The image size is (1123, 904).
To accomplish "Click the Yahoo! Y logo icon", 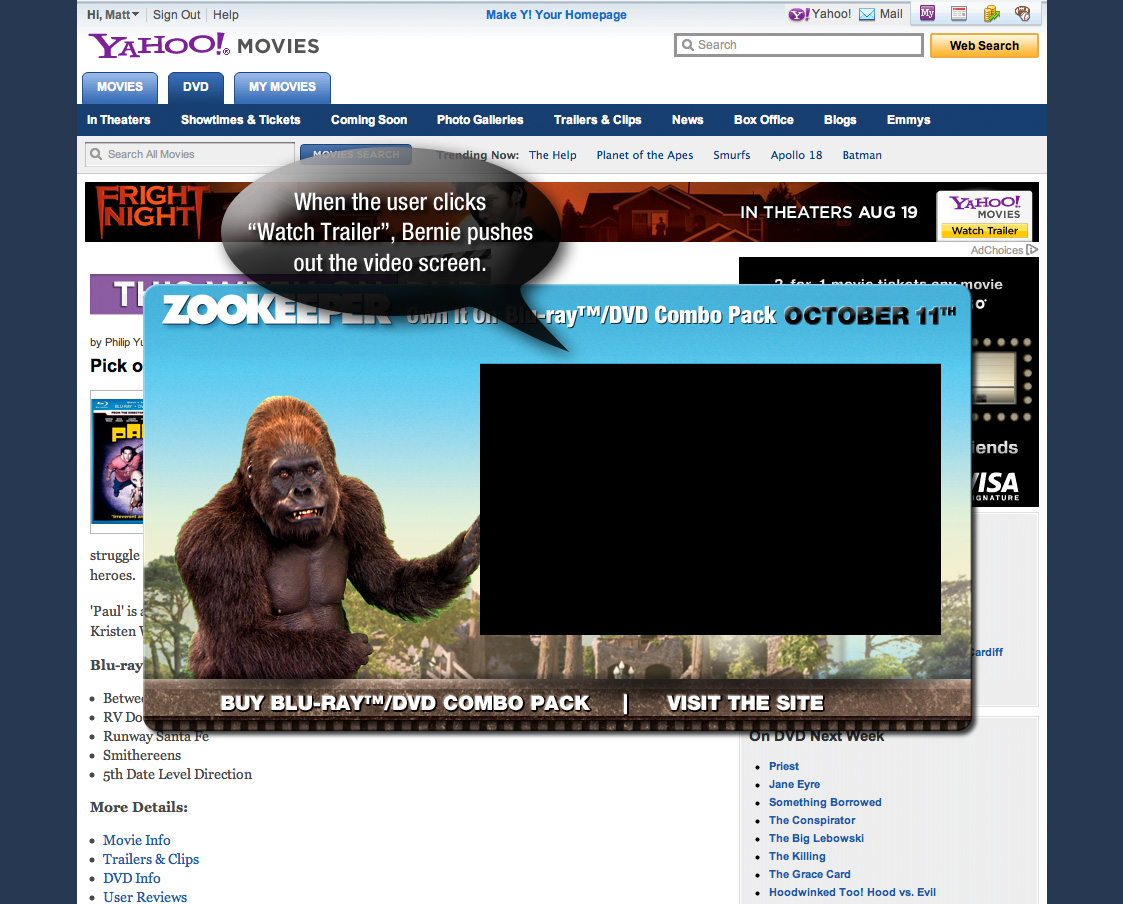I will click(798, 15).
